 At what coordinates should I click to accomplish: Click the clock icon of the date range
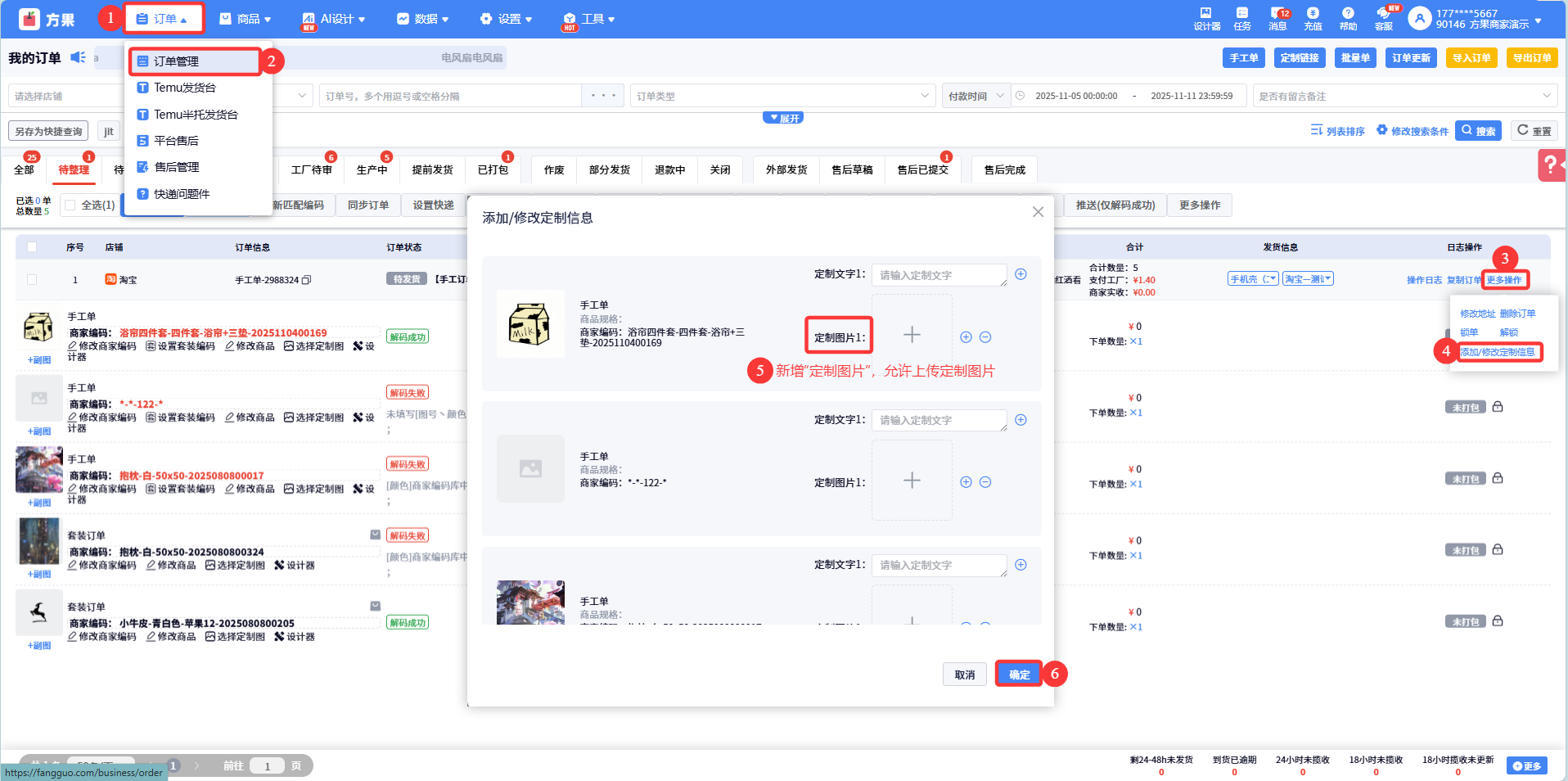coord(1020,96)
